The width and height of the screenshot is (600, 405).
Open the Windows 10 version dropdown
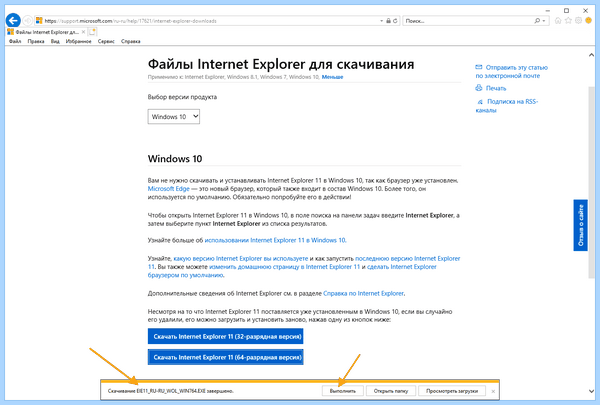pos(174,117)
